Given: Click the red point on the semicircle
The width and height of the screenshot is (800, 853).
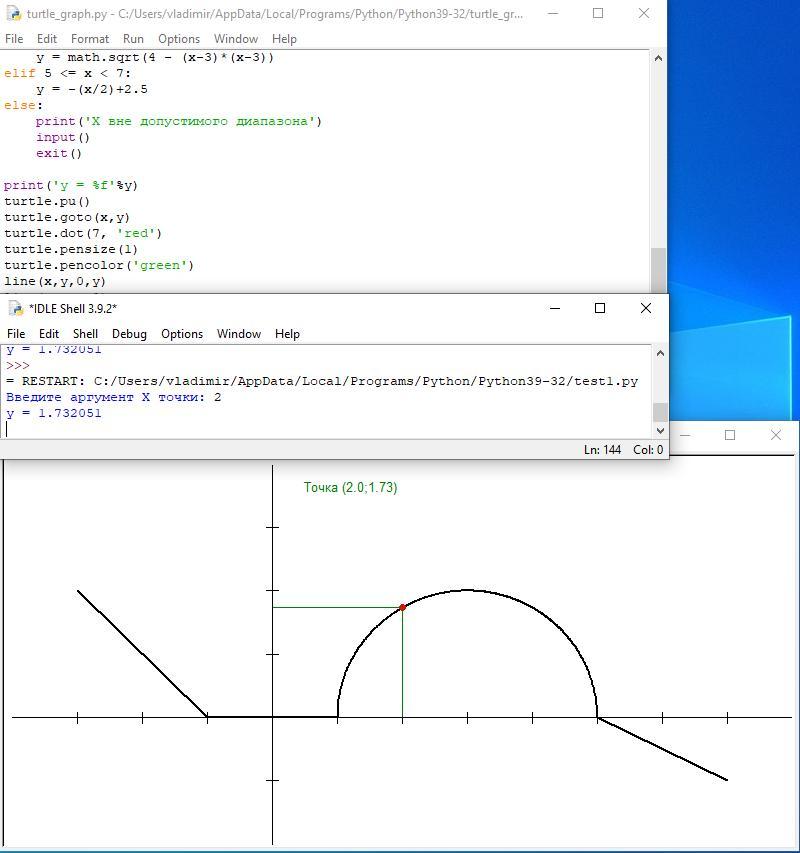Looking at the screenshot, I should 402,607.
